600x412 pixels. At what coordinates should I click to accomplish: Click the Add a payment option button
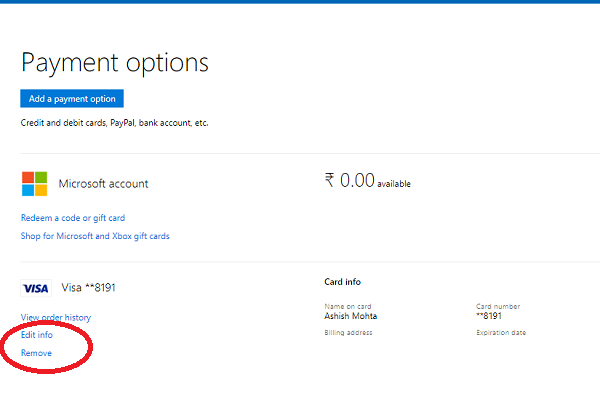pos(72,99)
